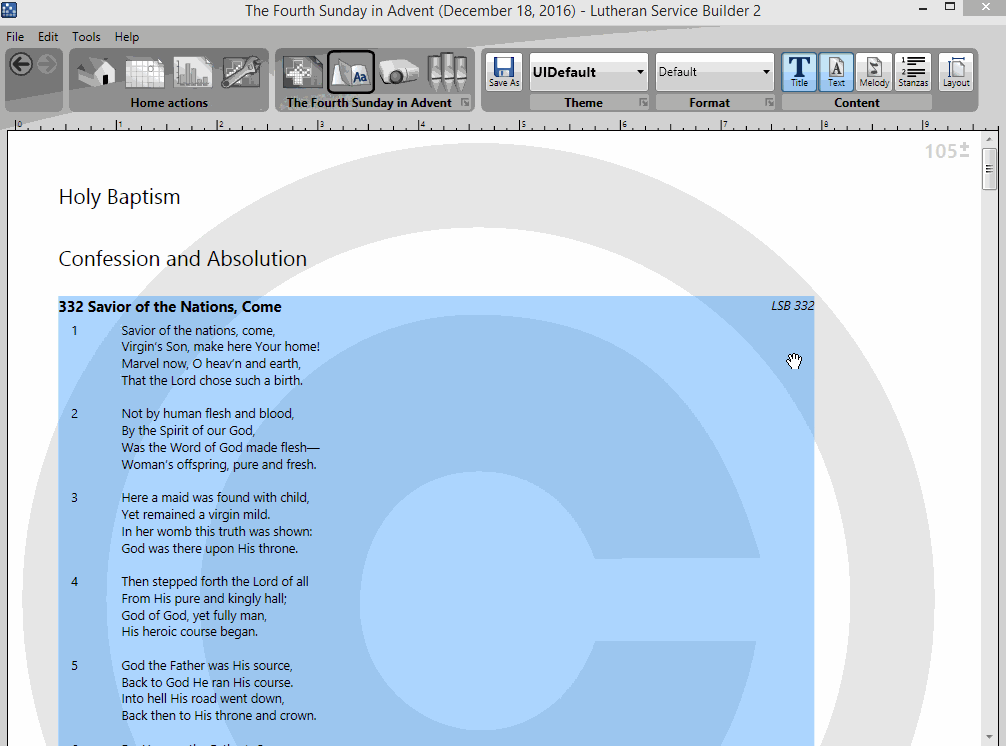The image size is (1006, 746).
Task: Click the hymn title '332 Savior of the Nations, Come'
Action: [170, 307]
